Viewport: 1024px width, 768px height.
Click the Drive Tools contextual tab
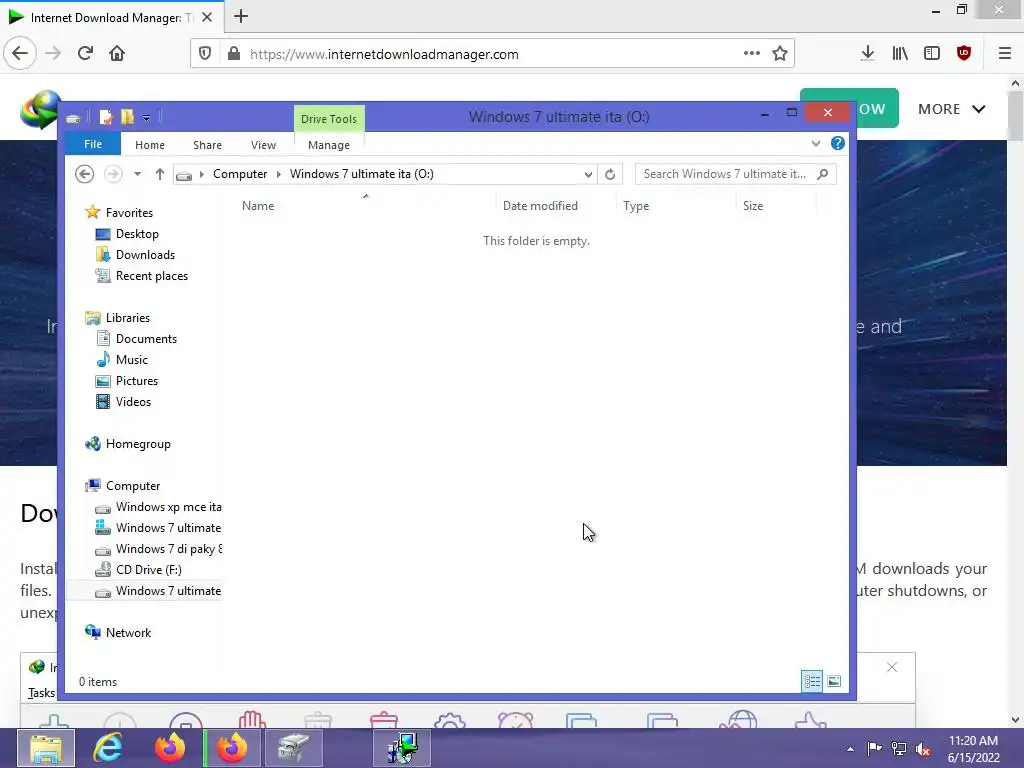(328, 119)
